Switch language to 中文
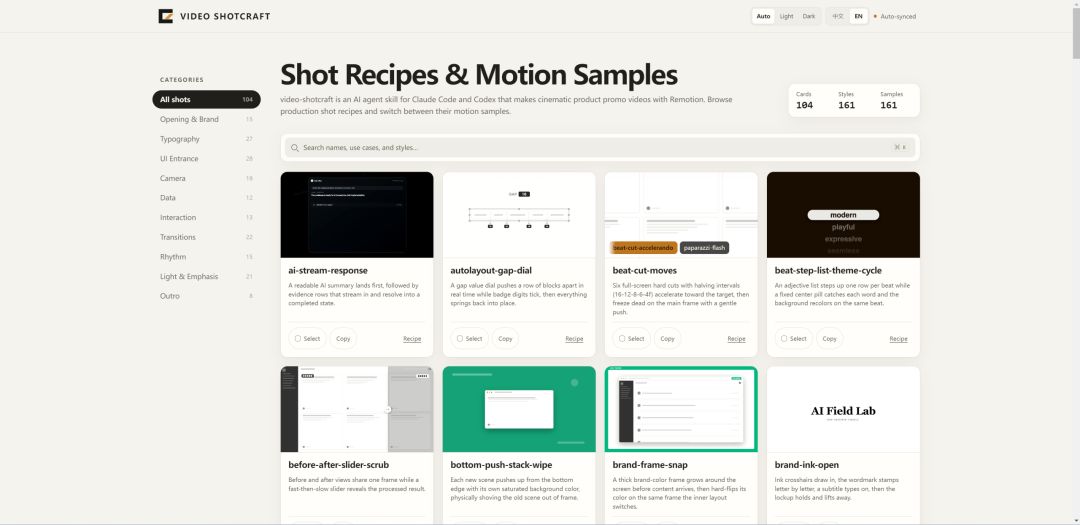 click(x=838, y=16)
